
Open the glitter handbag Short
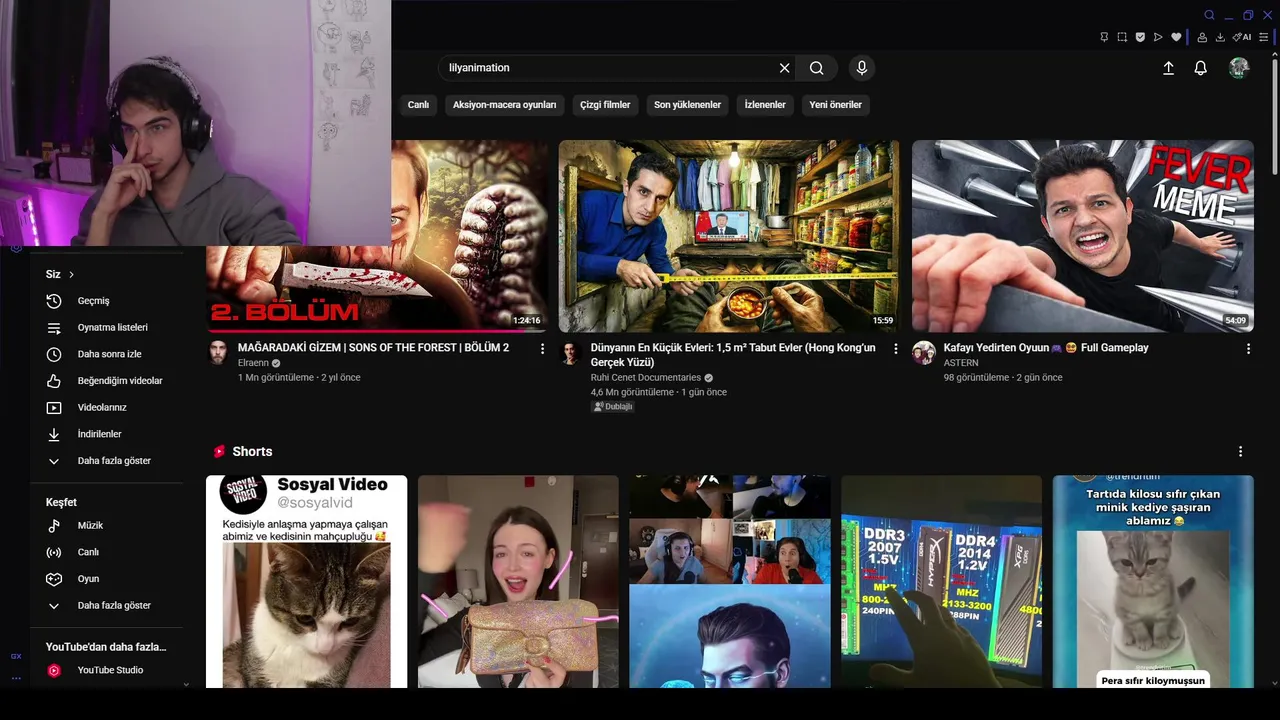[518, 582]
